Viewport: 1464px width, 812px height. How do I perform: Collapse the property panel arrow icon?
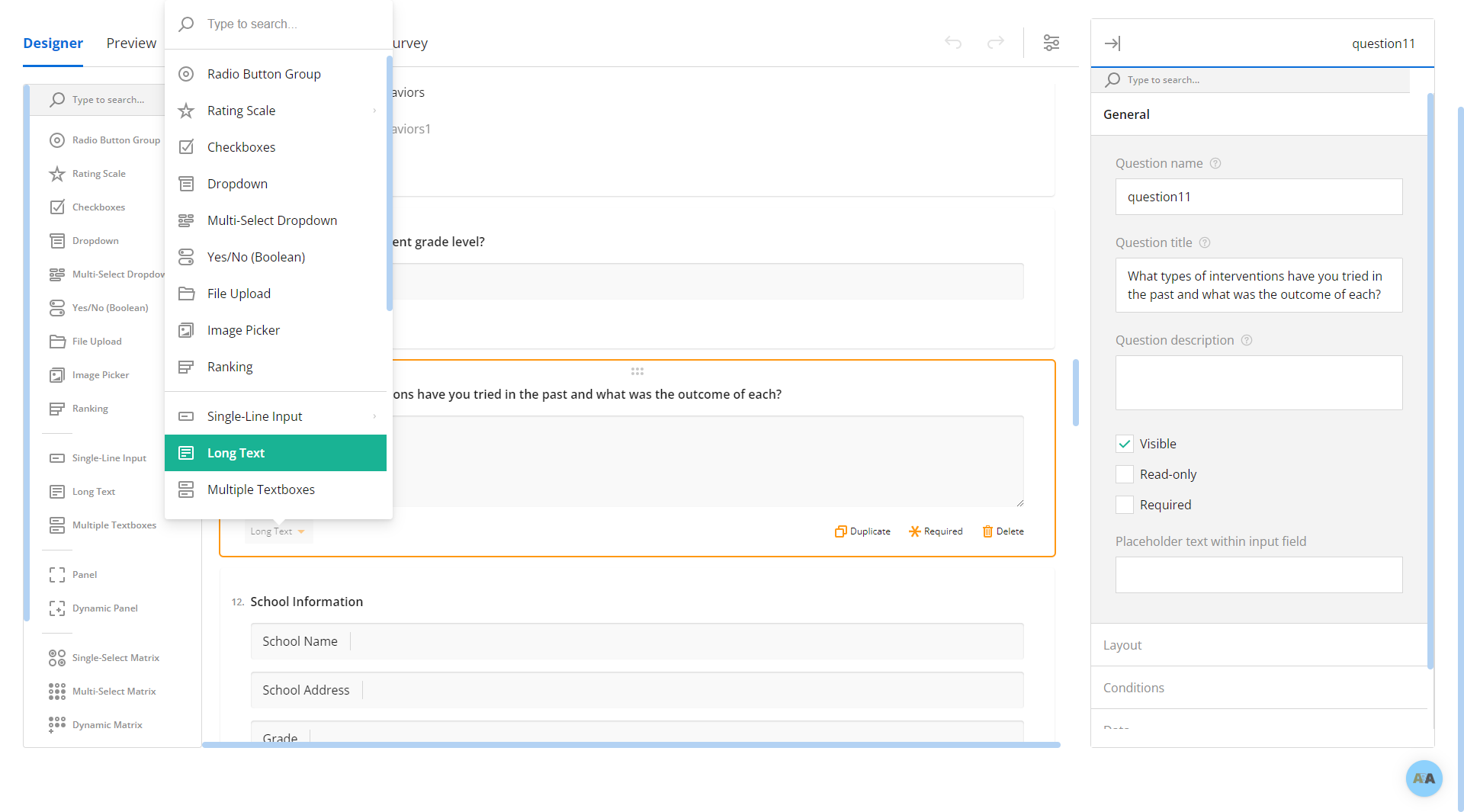[x=1112, y=43]
